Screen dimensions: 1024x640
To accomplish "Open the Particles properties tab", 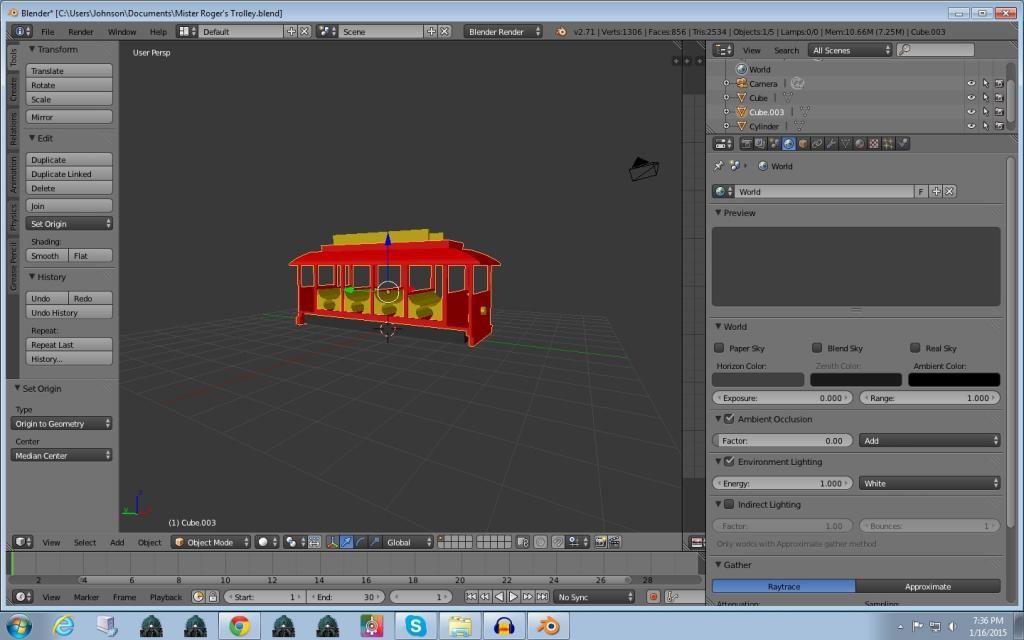I will pos(888,144).
